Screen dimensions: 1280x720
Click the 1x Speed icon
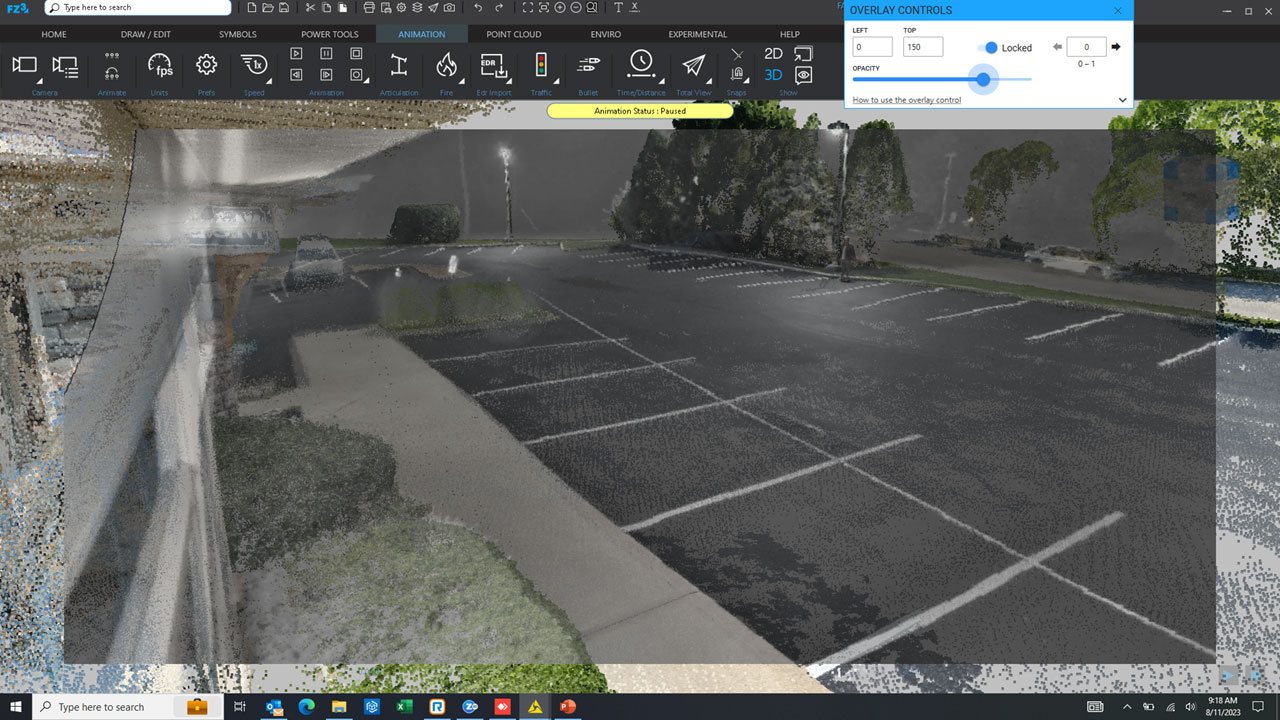253,66
